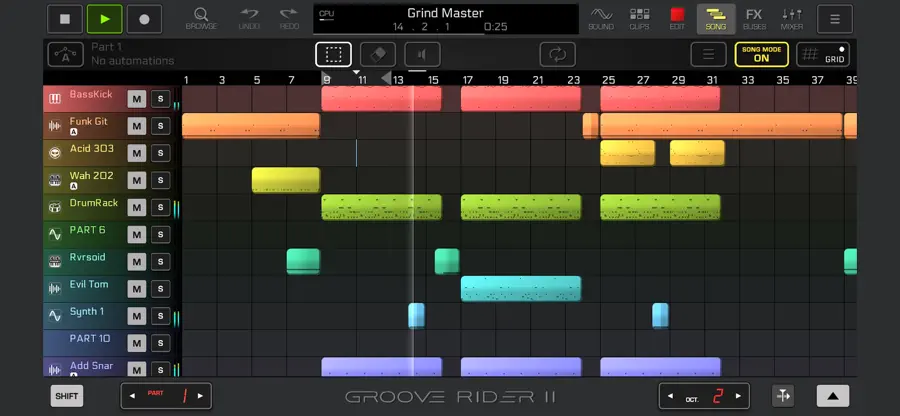Screen dimensions: 900x416
Task: Jump to bar 33 on the timeline ruler
Action: [747, 80]
